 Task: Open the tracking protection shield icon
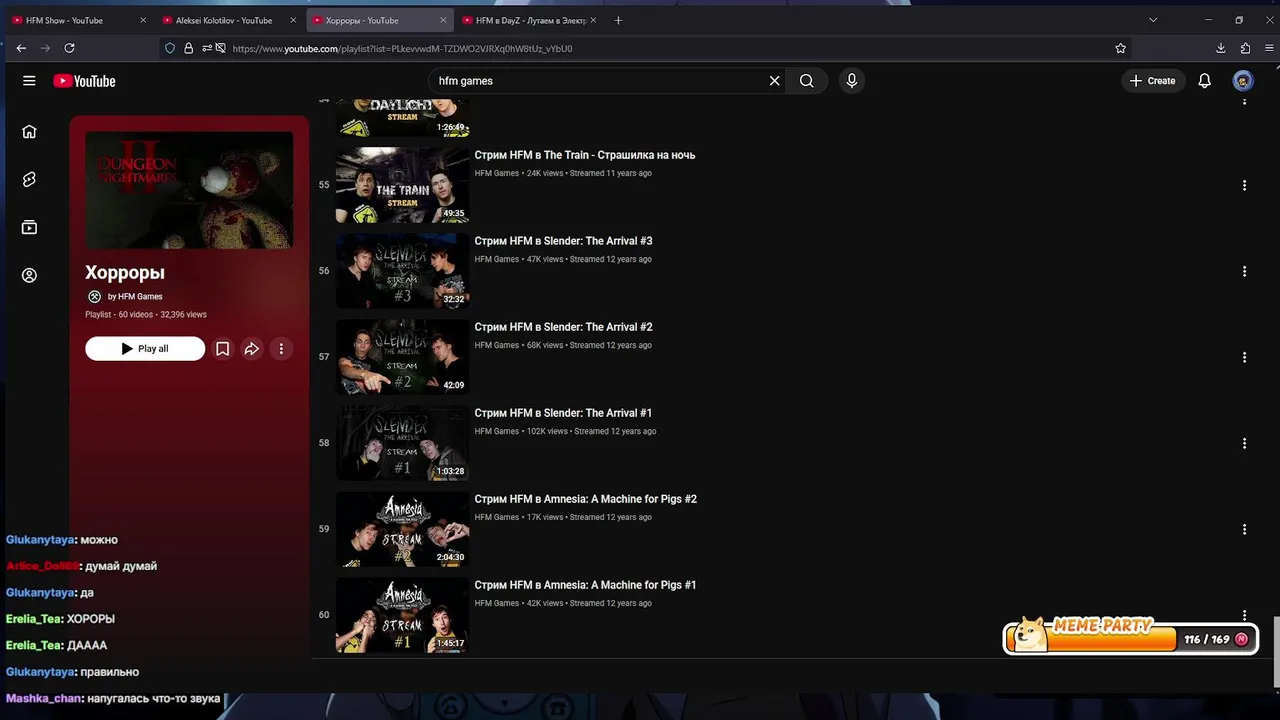[170, 48]
